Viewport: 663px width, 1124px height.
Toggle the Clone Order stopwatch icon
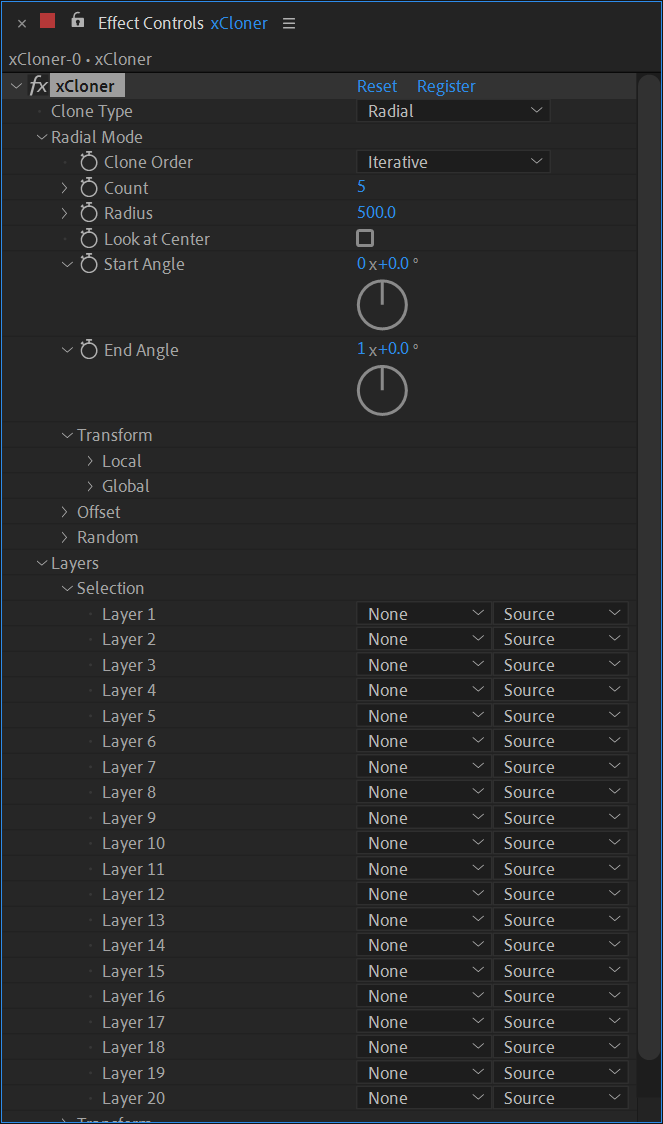pyautogui.click(x=89, y=162)
